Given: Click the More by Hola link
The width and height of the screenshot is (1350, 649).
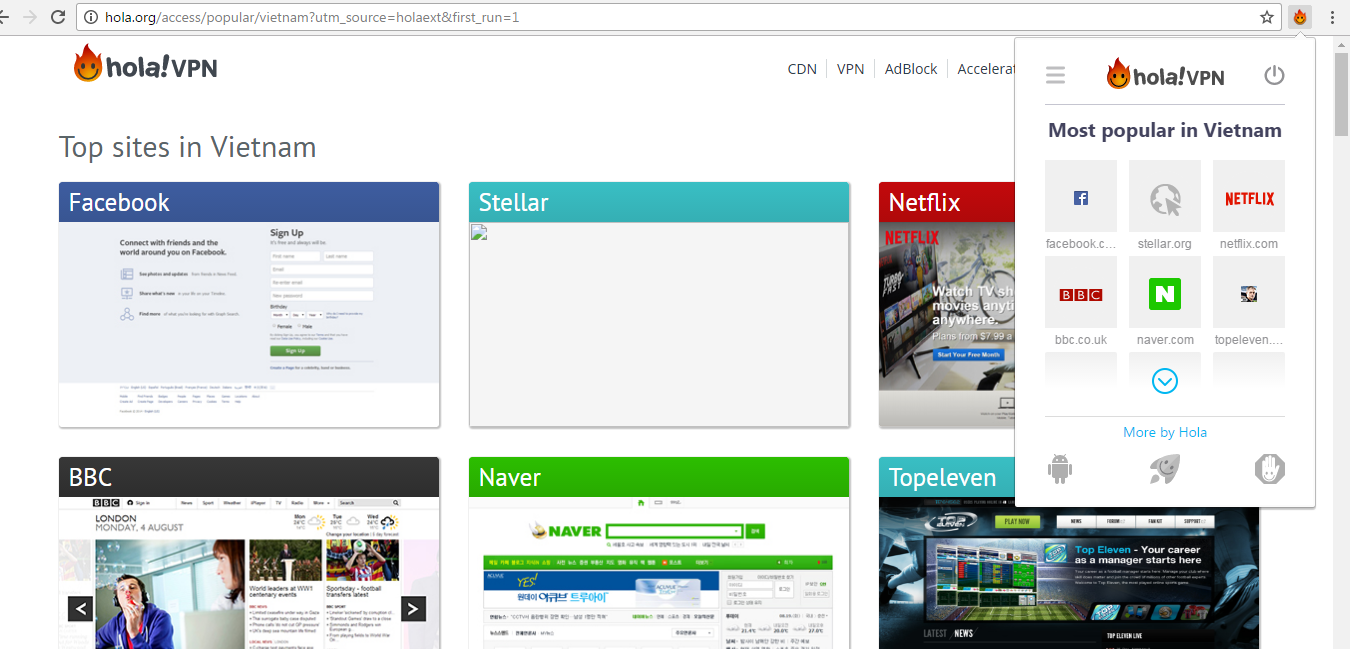Looking at the screenshot, I should click(x=1164, y=432).
